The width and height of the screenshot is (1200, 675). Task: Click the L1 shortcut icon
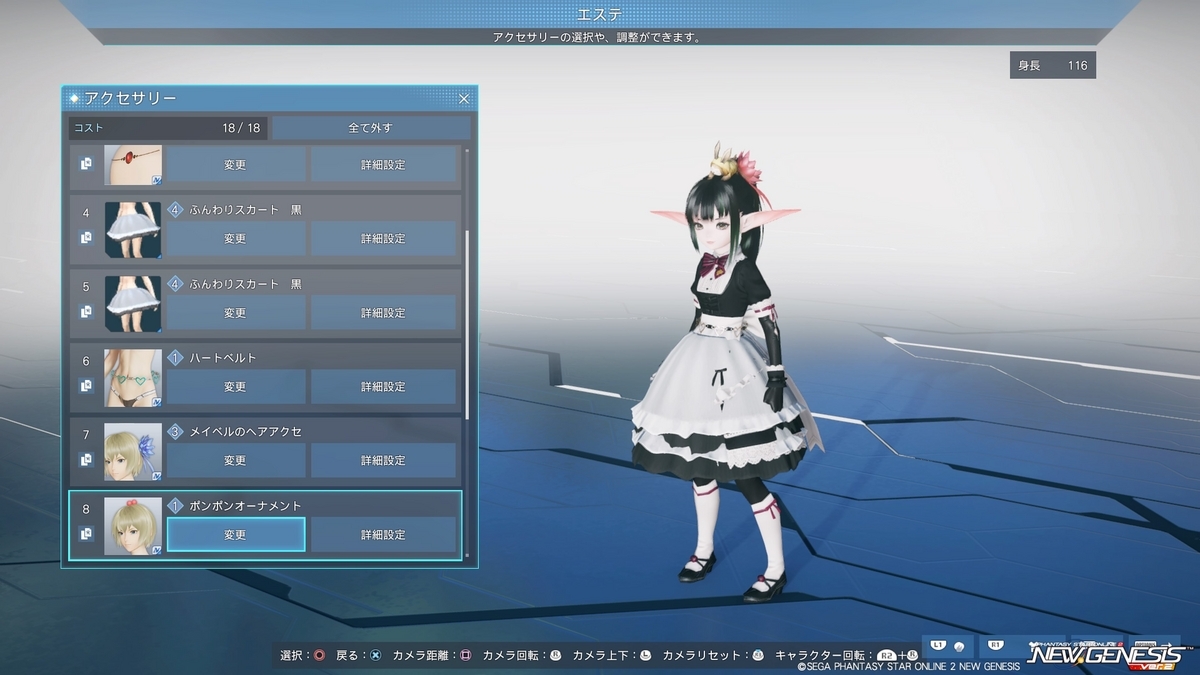(937, 645)
